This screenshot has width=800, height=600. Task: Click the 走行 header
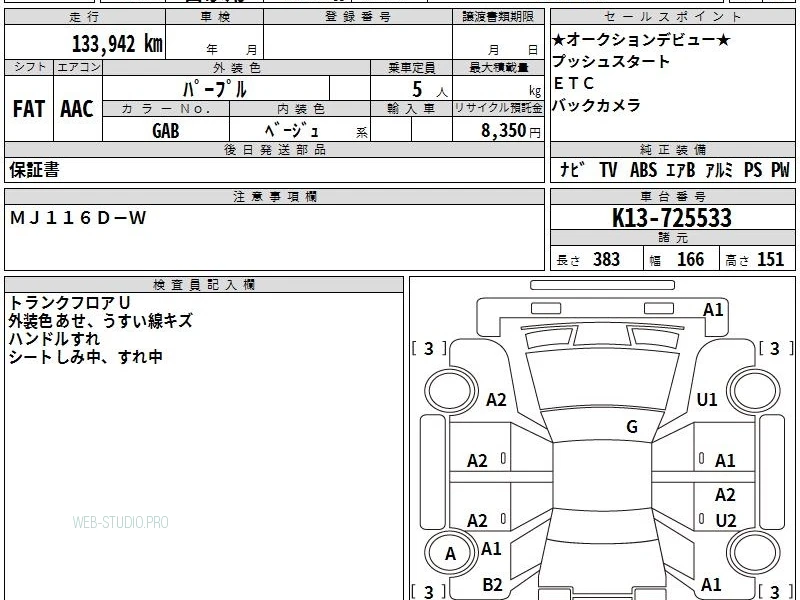pos(85,17)
